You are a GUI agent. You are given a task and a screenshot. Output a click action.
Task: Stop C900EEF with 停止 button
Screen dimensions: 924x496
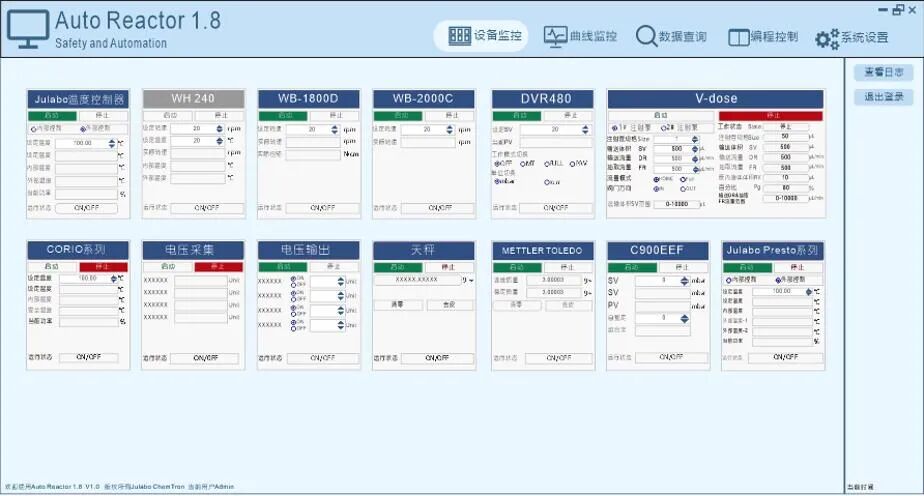682,267
